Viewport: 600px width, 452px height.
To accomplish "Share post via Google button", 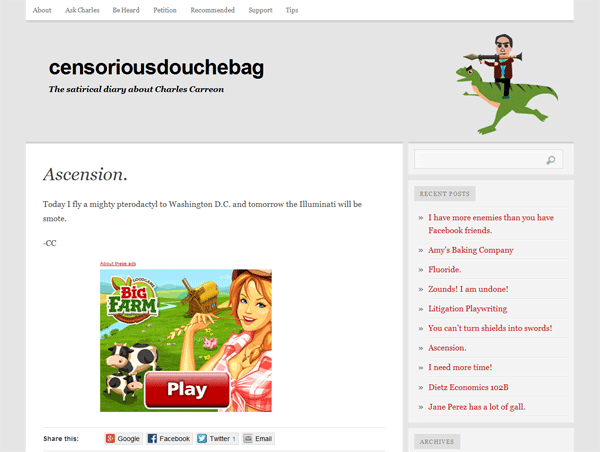I will tap(123, 439).
